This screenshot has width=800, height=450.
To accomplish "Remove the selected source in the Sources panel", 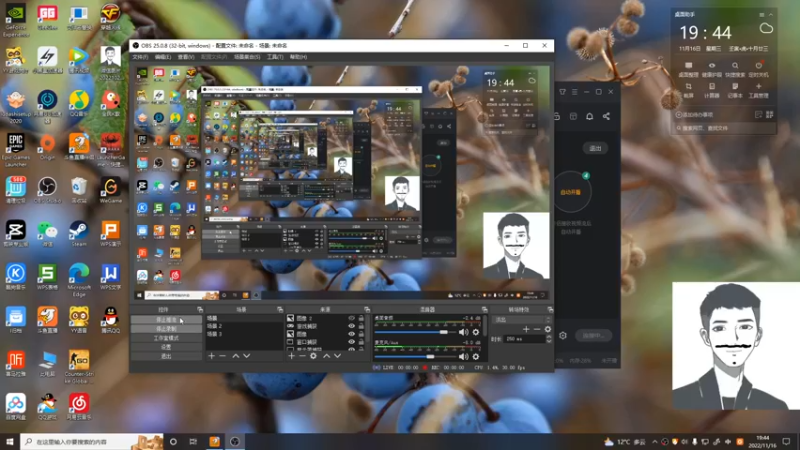I will pyautogui.click(x=302, y=356).
